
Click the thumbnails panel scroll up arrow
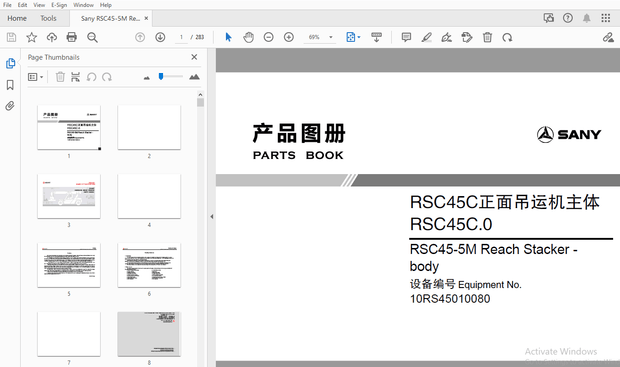tap(200, 95)
